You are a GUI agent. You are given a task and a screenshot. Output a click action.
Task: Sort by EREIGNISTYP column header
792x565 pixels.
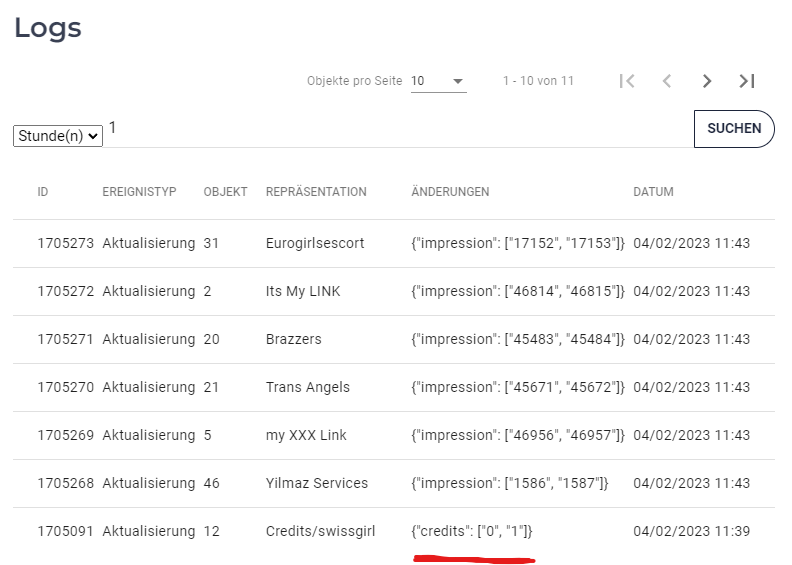coord(139,192)
